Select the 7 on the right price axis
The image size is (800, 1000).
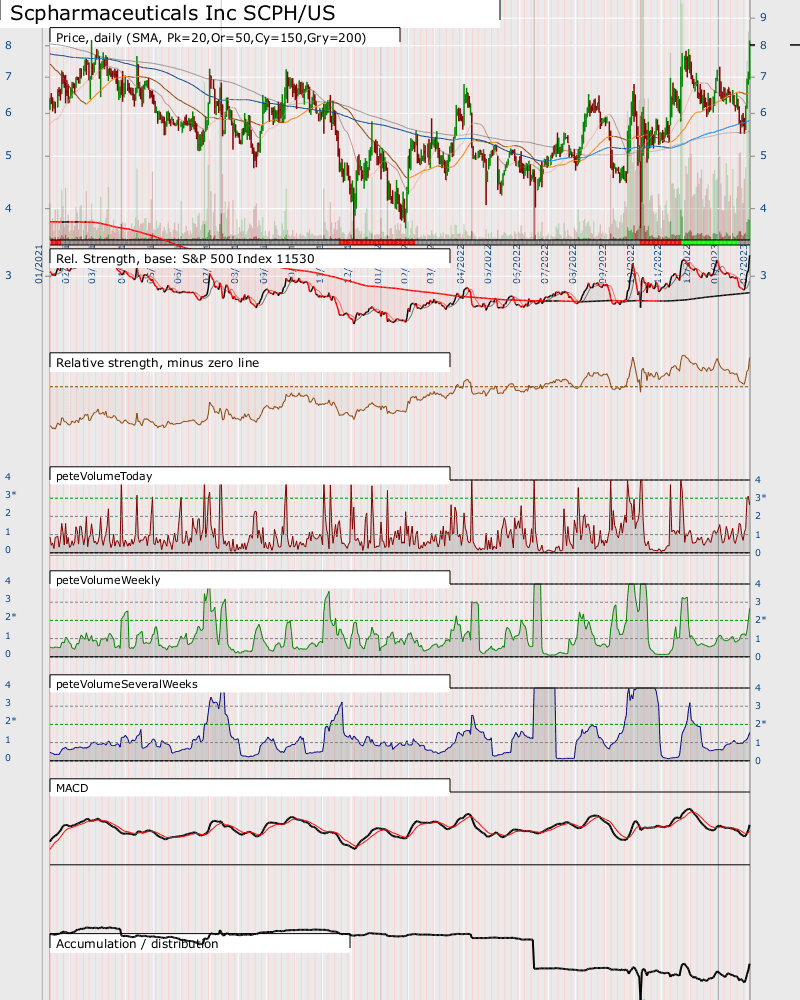(x=763, y=77)
